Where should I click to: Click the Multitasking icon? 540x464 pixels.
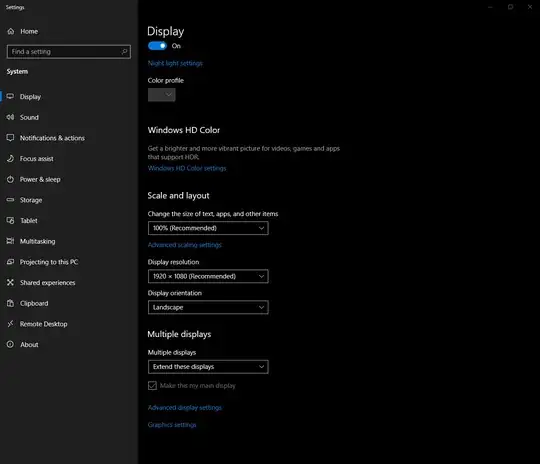pyautogui.click(x=10, y=241)
